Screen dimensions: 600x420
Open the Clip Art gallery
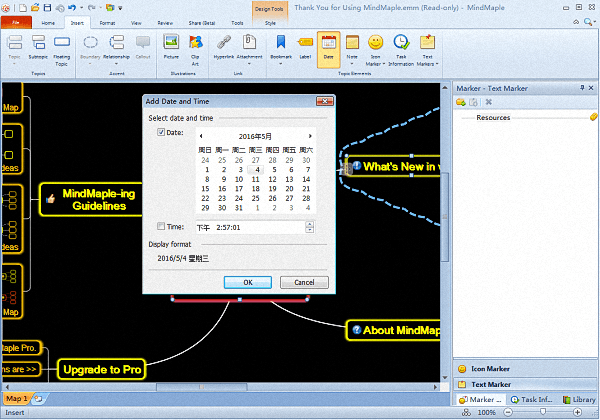[x=196, y=50]
